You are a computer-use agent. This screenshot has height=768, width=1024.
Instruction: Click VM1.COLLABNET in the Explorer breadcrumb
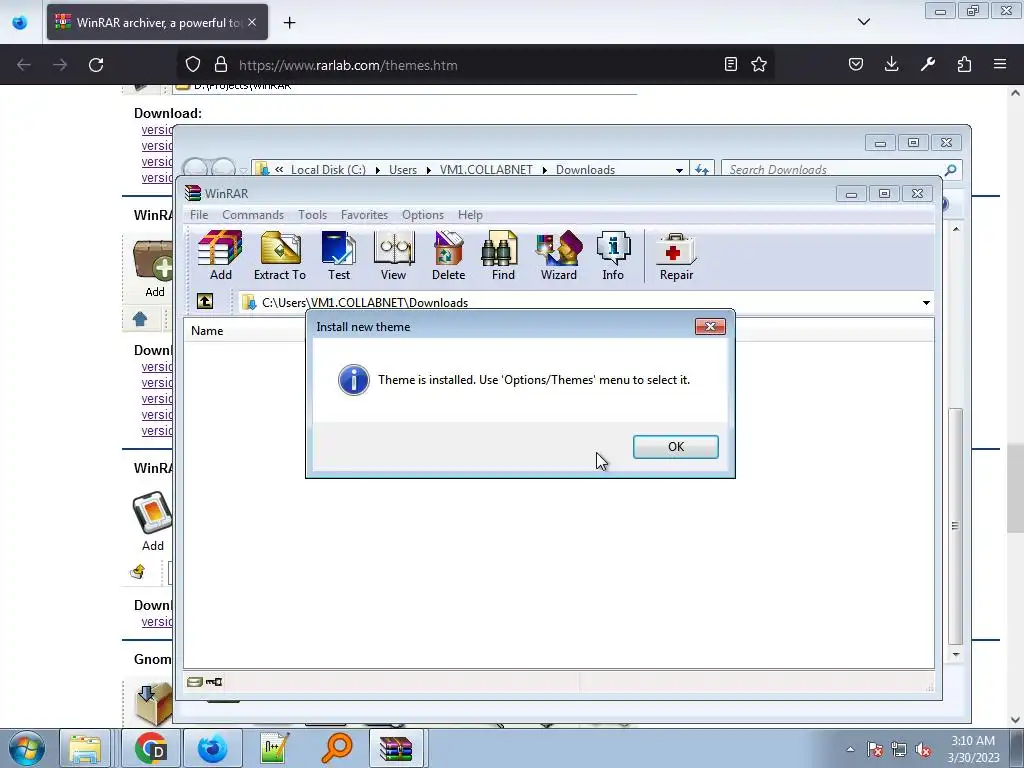486,170
